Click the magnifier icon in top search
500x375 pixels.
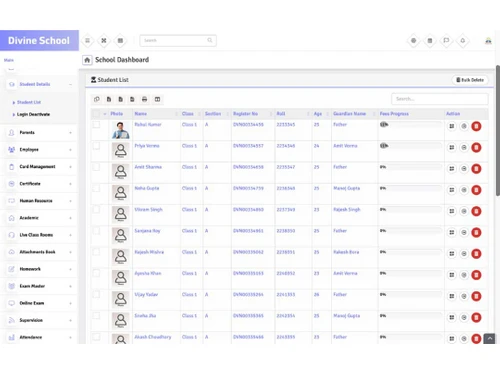pos(210,40)
